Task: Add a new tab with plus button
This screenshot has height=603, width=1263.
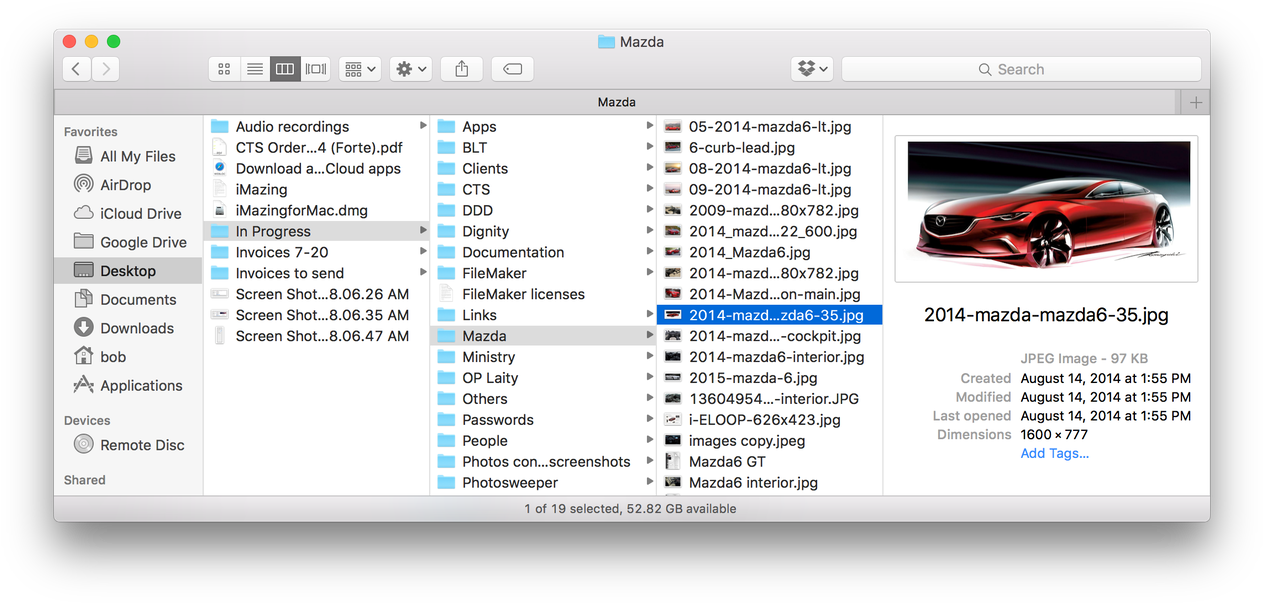Action: click(1195, 102)
